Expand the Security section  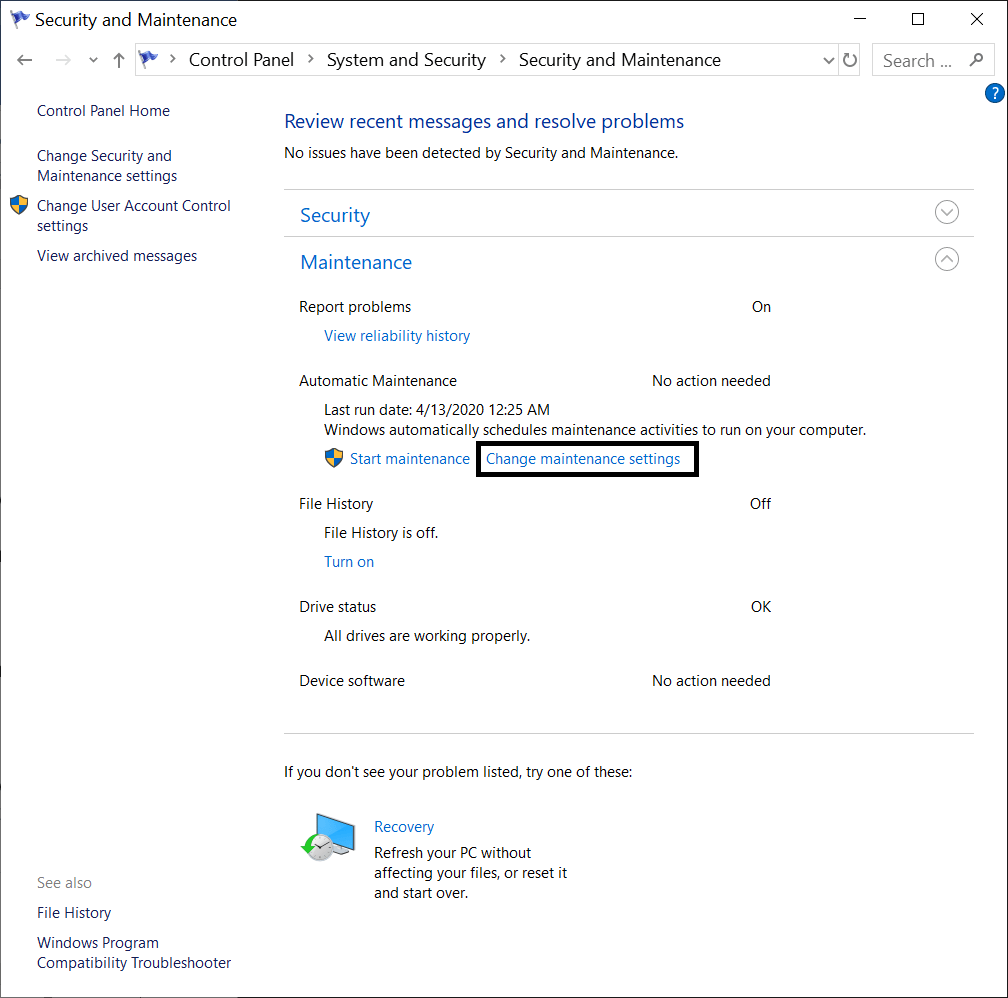click(x=946, y=212)
